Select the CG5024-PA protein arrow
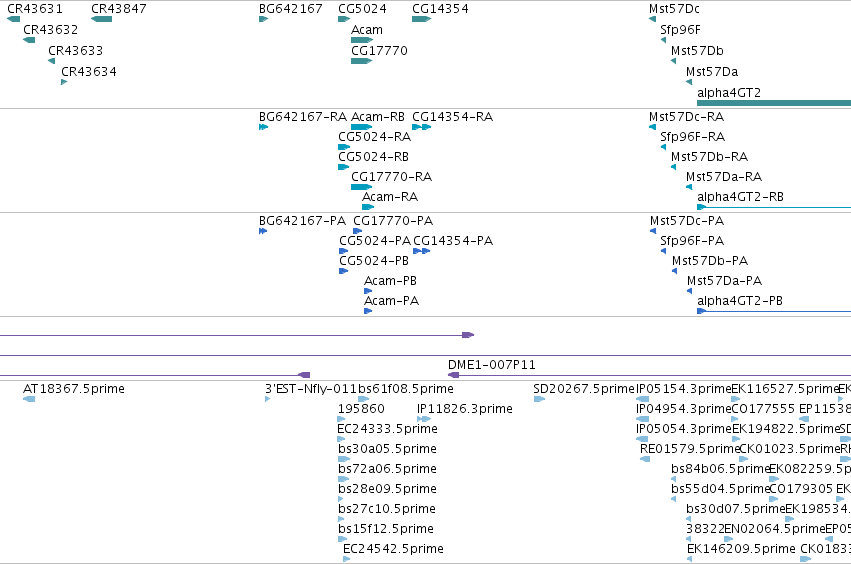This screenshot has width=851, height=564. (x=344, y=251)
